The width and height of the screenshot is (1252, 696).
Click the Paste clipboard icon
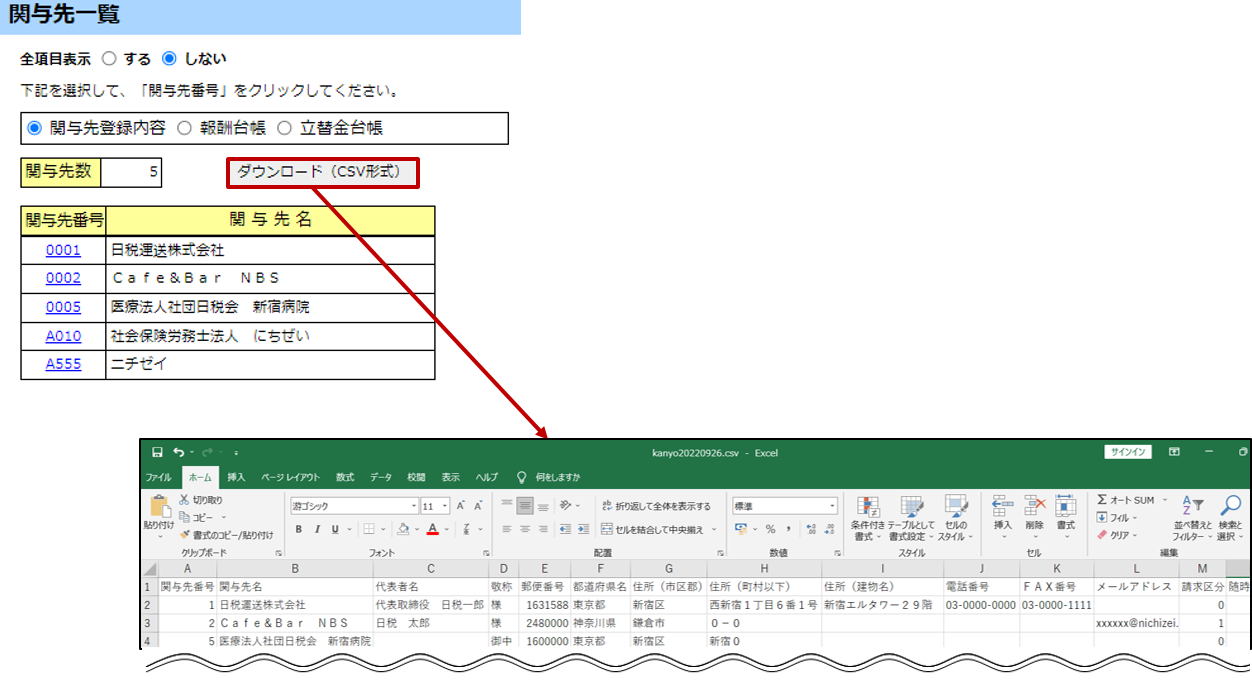coord(159,510)
